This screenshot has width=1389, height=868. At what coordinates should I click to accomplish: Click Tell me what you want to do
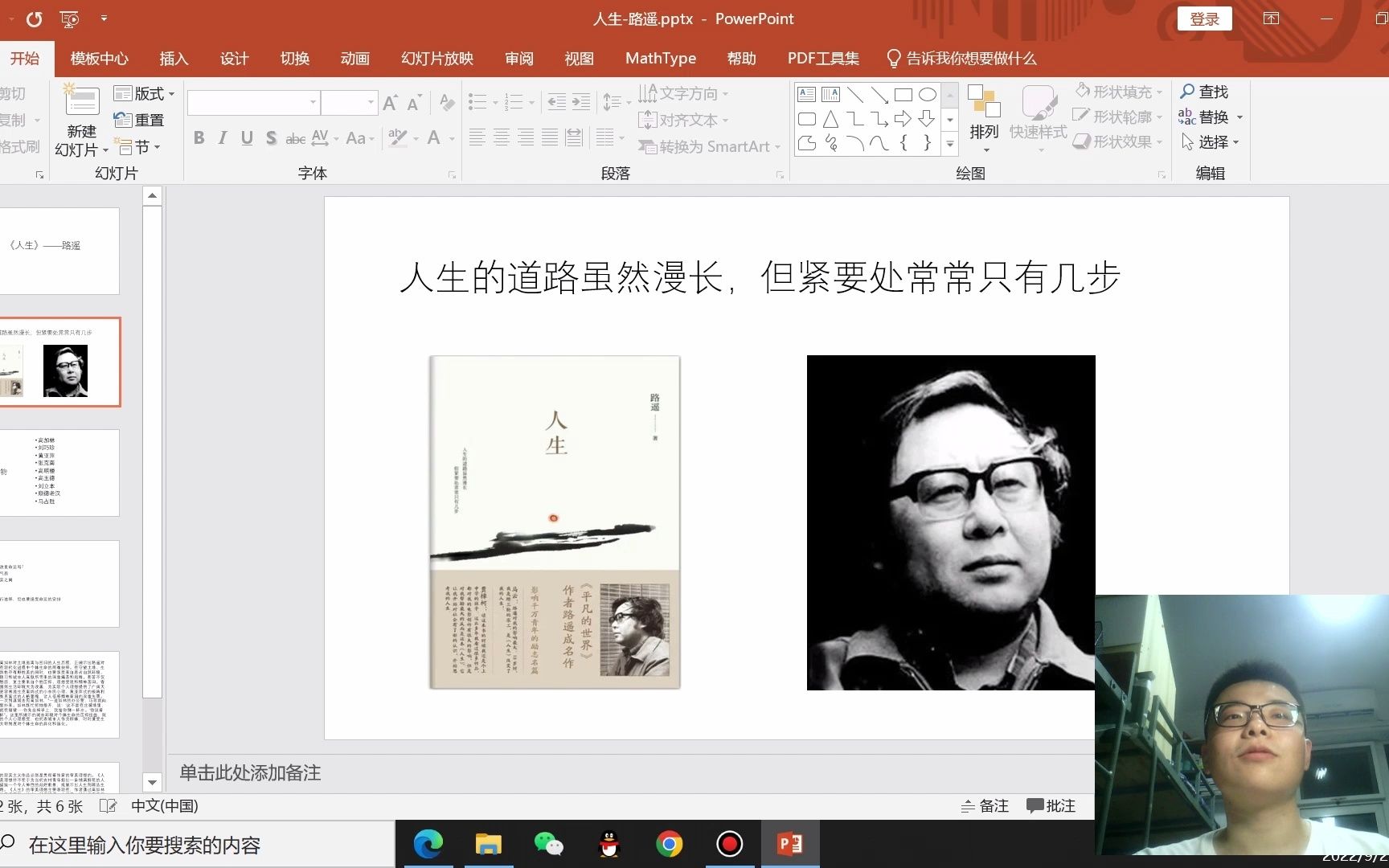pos(961,59)
